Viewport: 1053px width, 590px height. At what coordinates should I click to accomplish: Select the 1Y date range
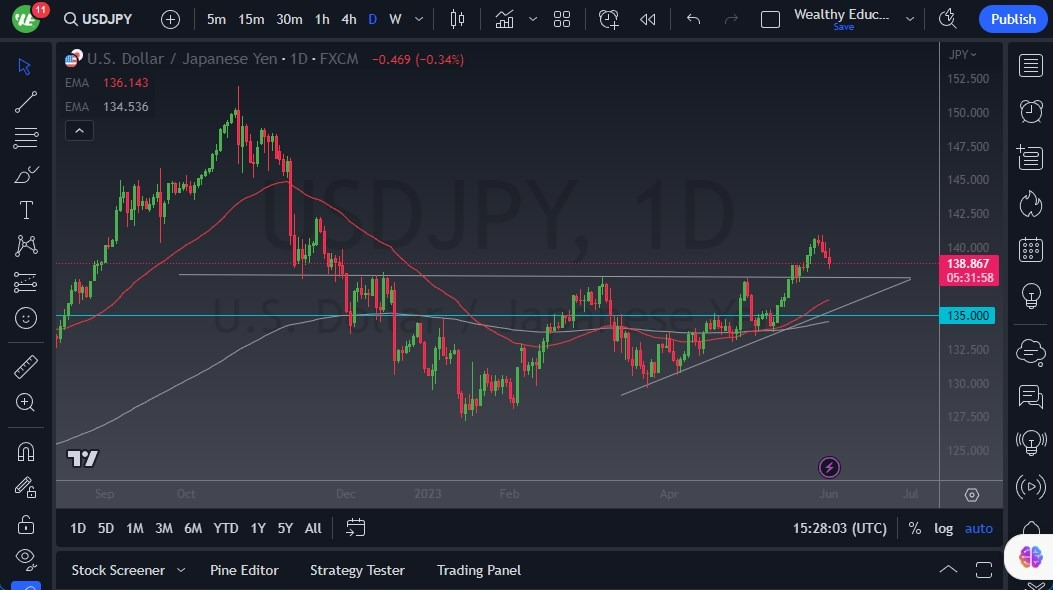[257, 528]
